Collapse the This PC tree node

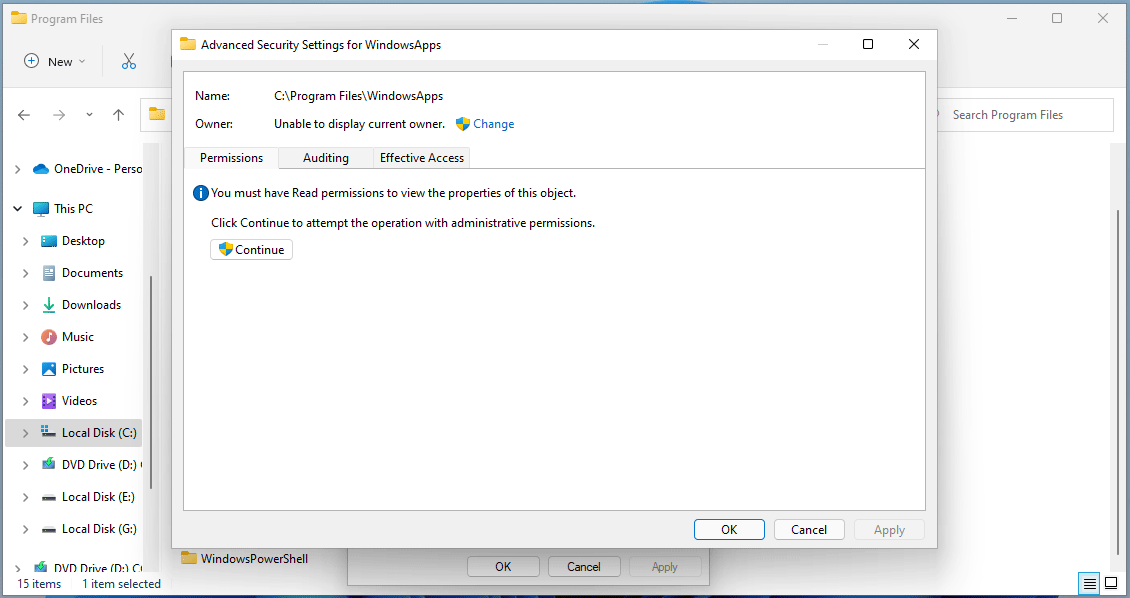(17, 209)
